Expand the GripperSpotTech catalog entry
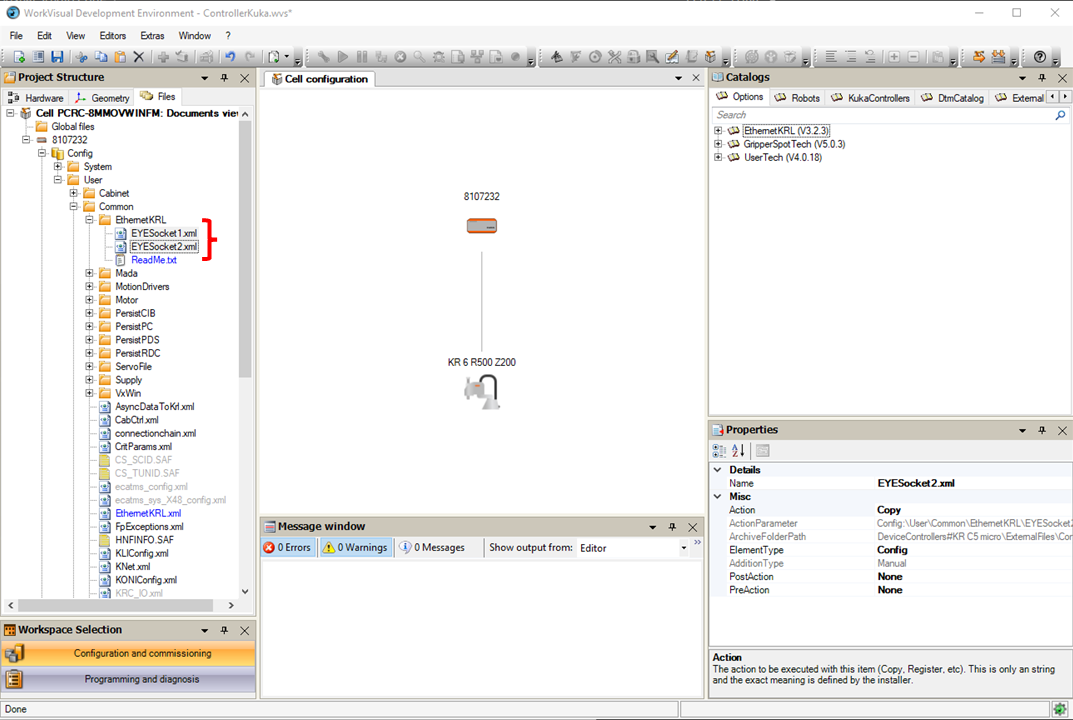The width and height of the screenshot is (1073, 720). pos(718,143)
